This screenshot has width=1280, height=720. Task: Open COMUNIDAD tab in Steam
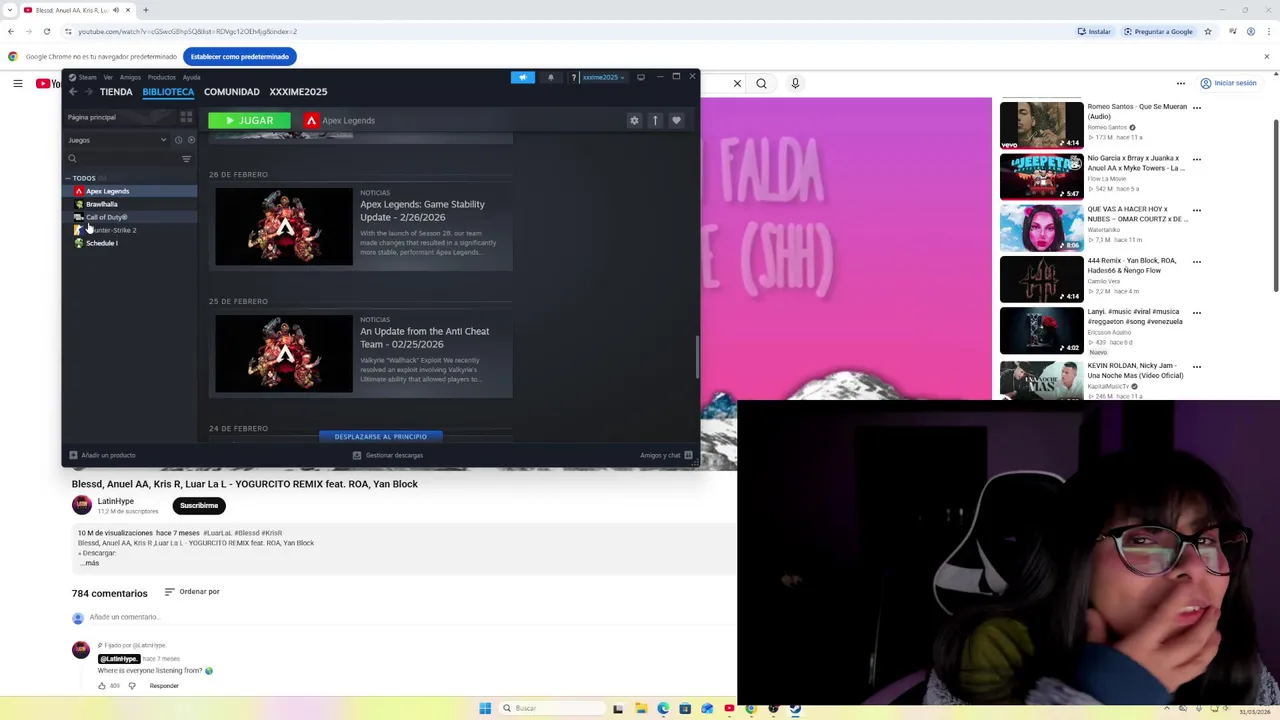pyautogui.click(x=232, y=92)
